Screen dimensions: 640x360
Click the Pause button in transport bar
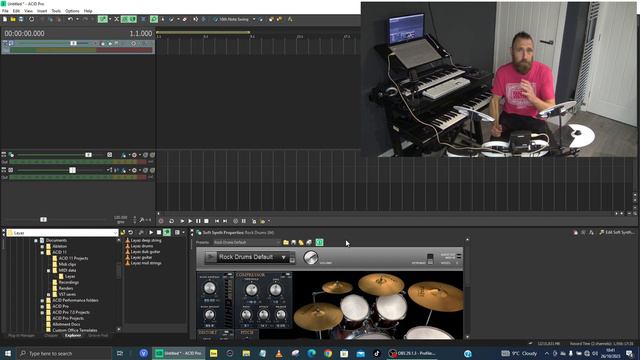click(x=198, y=221)
